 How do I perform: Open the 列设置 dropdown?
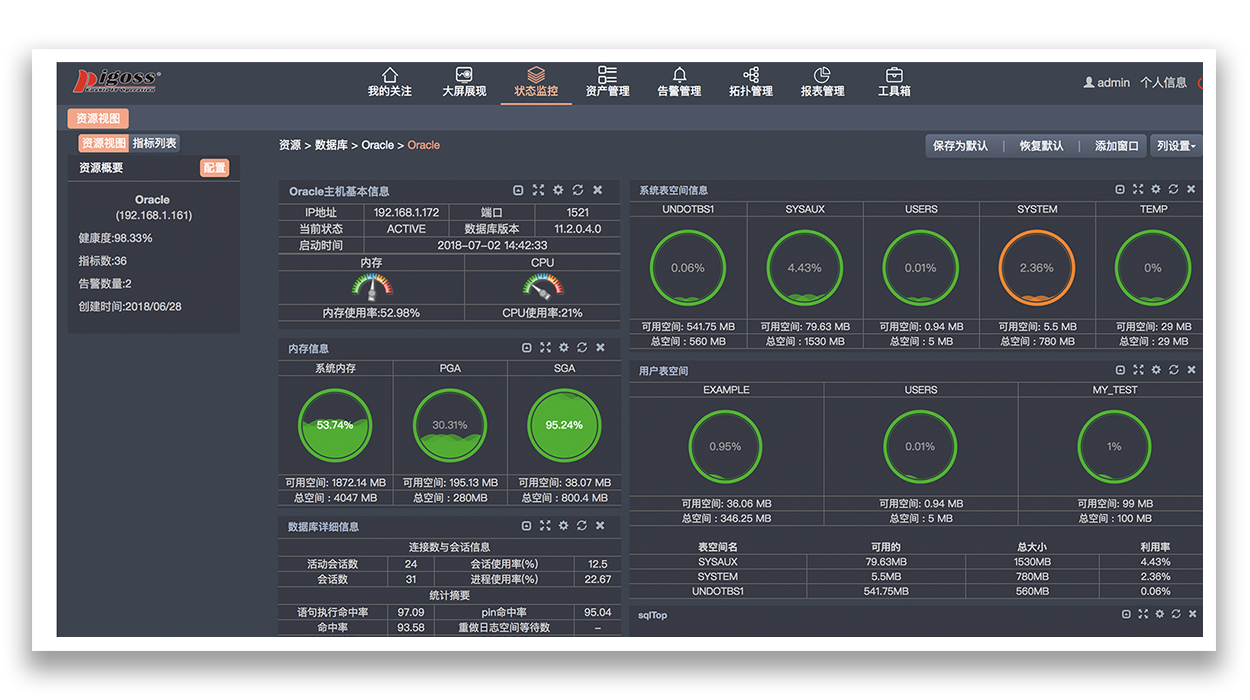(x=1176, y=146)
